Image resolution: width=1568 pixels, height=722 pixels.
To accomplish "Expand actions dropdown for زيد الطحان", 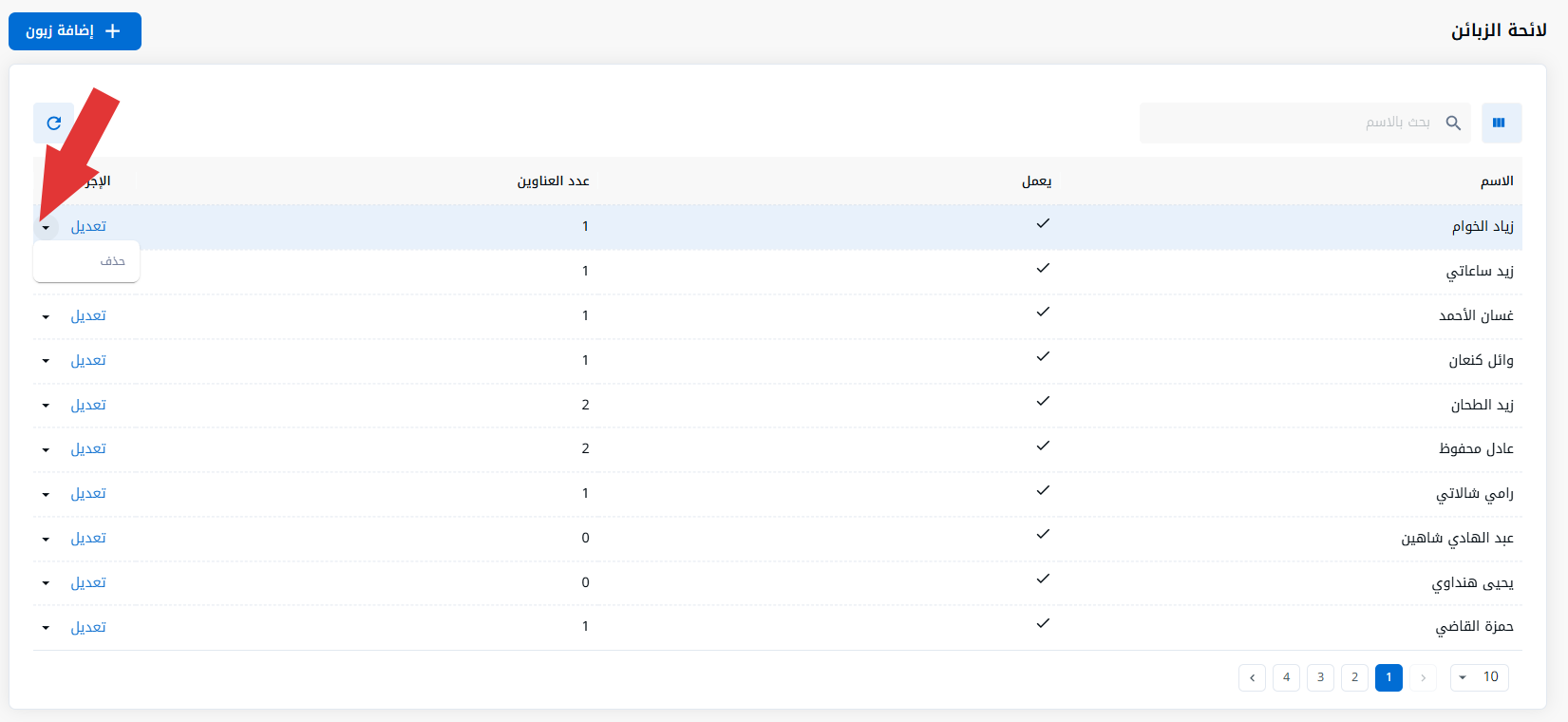I will click(46, 406).
